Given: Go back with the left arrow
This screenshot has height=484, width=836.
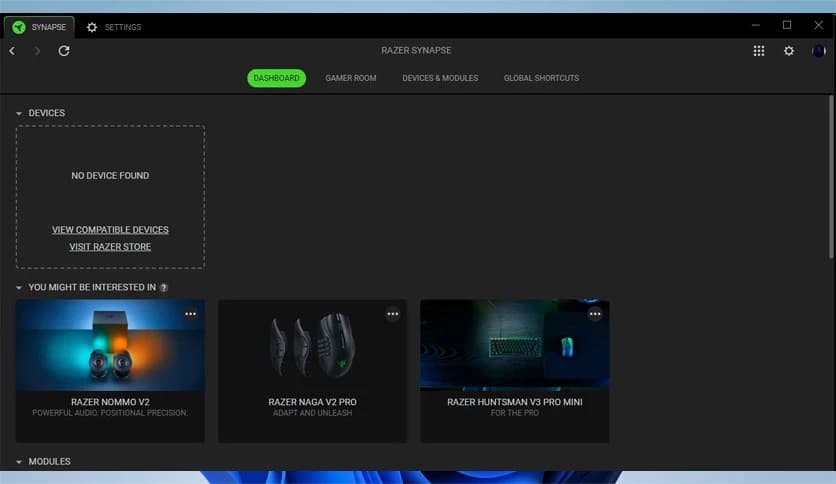Looking at the screenshot, I should 12,51.
